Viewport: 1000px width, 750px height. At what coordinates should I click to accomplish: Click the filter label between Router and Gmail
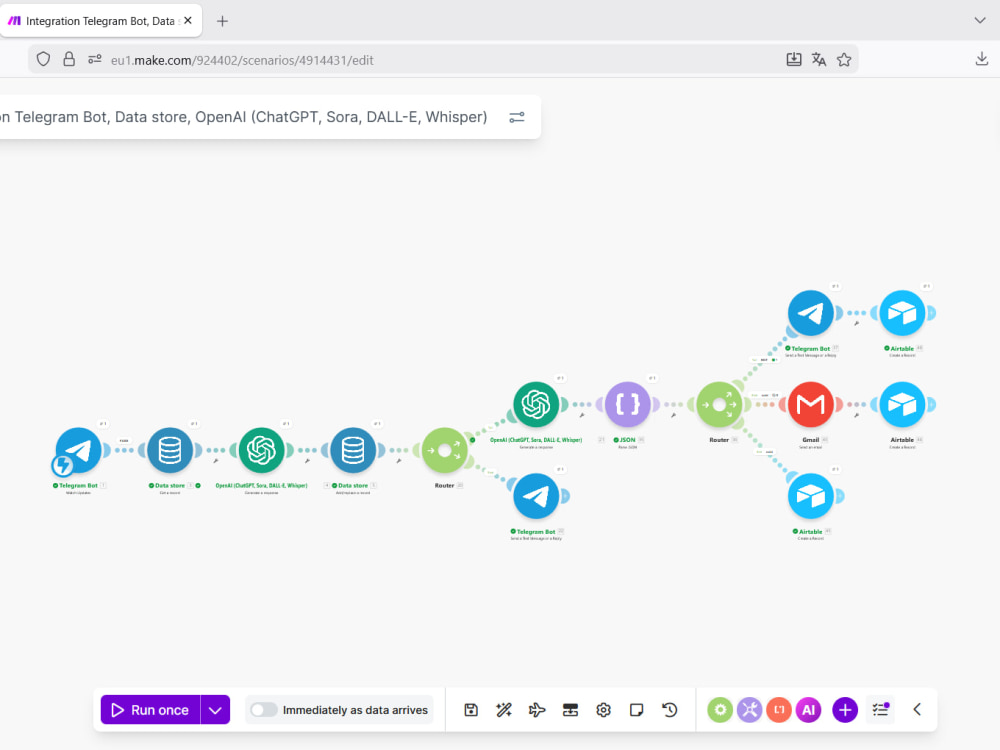click(765, 395)
